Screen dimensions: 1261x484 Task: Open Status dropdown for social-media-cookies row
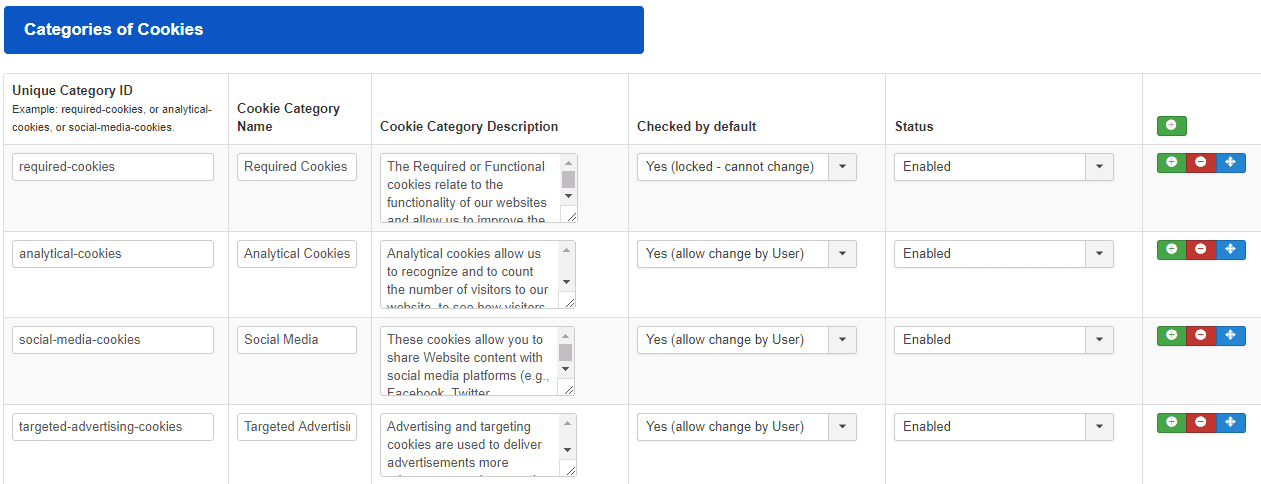pyautogui.click(x=1003, y=340)
